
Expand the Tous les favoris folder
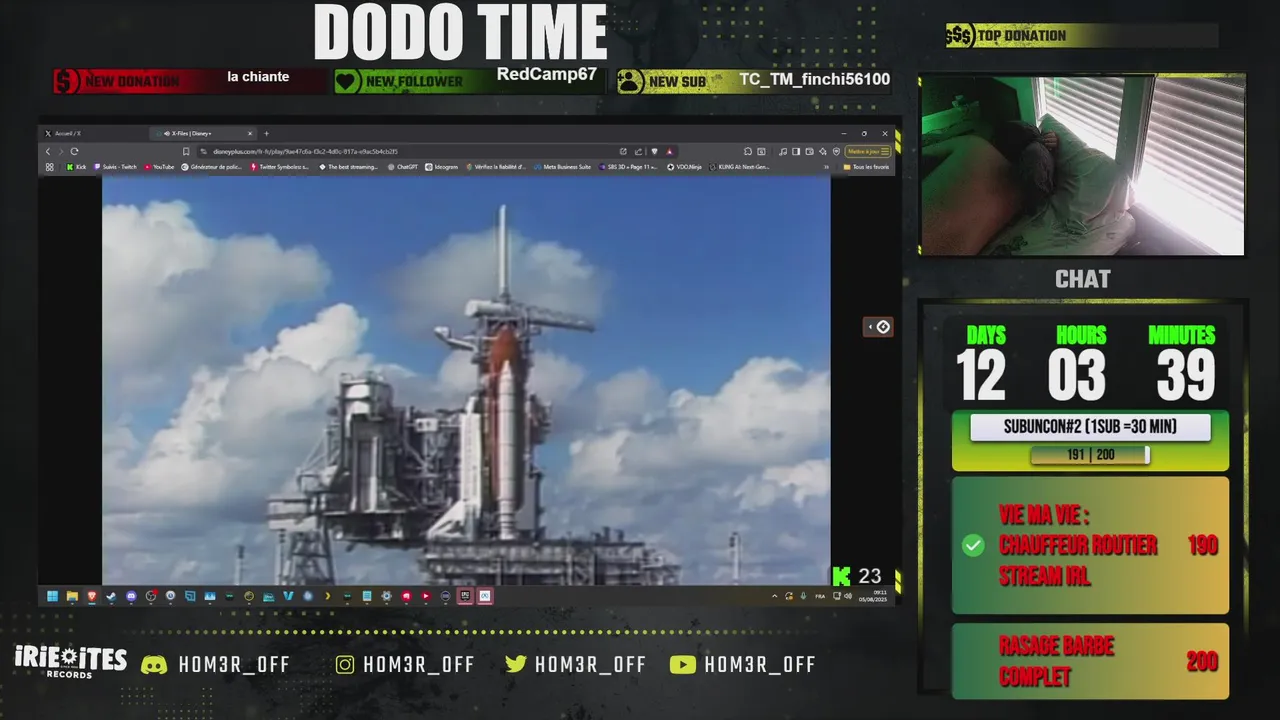click(x=866, y=167)
